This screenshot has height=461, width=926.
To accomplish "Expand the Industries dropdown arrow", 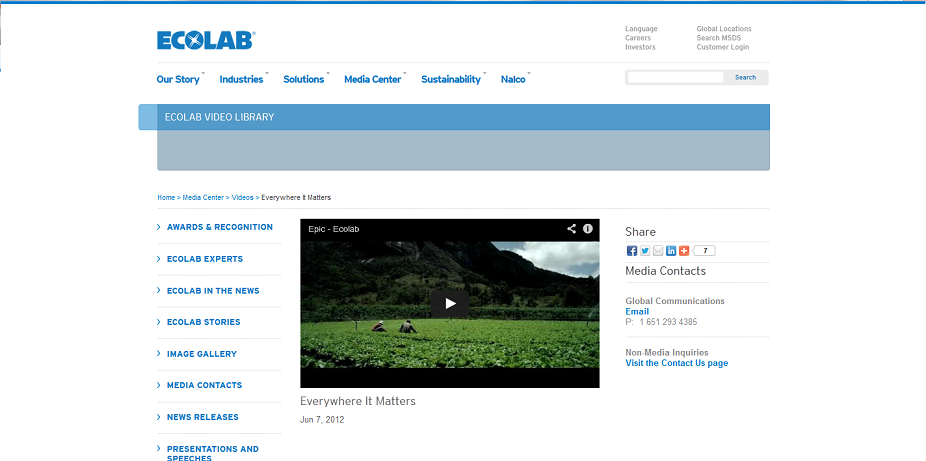I will pyautogui.click(x=267, y=73).
